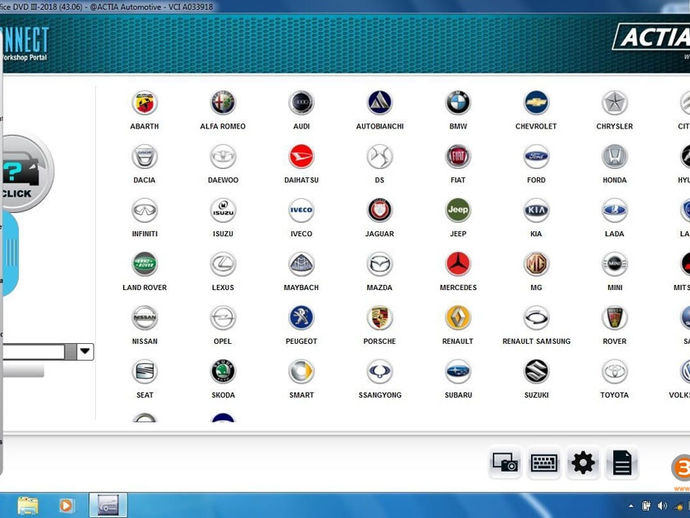This screenshot has width=690, height=518.
Task: Choose the red Daihatsu logo
Action: 301,157
